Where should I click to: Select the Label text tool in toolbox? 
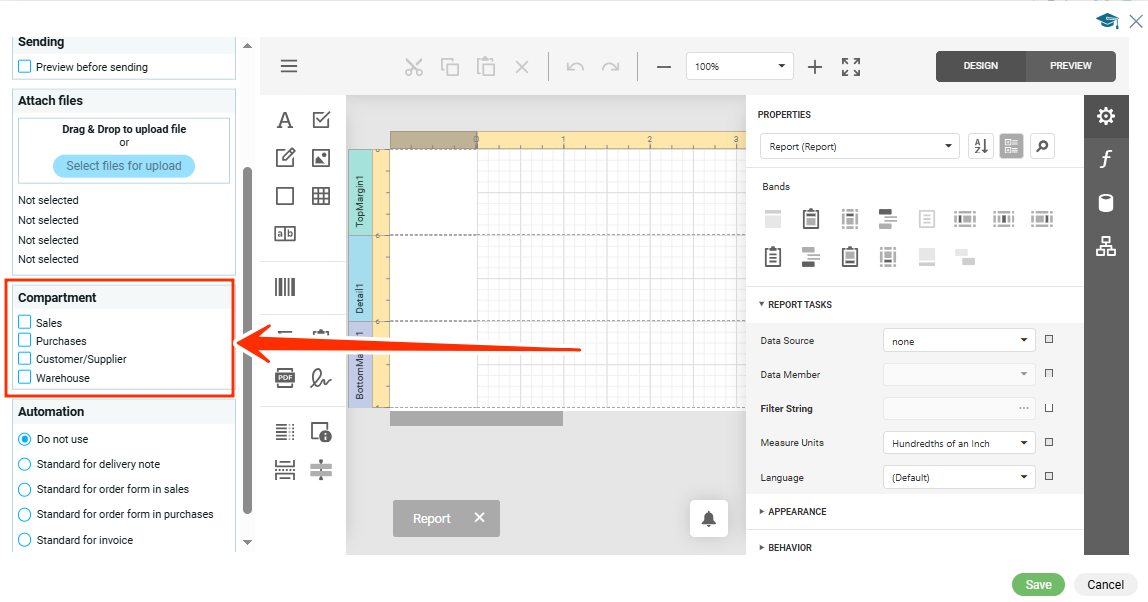(x=285, y=120)
